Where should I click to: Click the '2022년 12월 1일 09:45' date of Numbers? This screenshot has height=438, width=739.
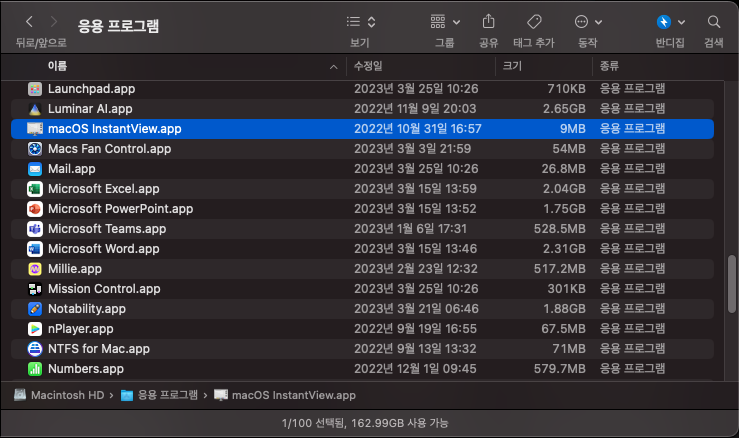[415, 369]
